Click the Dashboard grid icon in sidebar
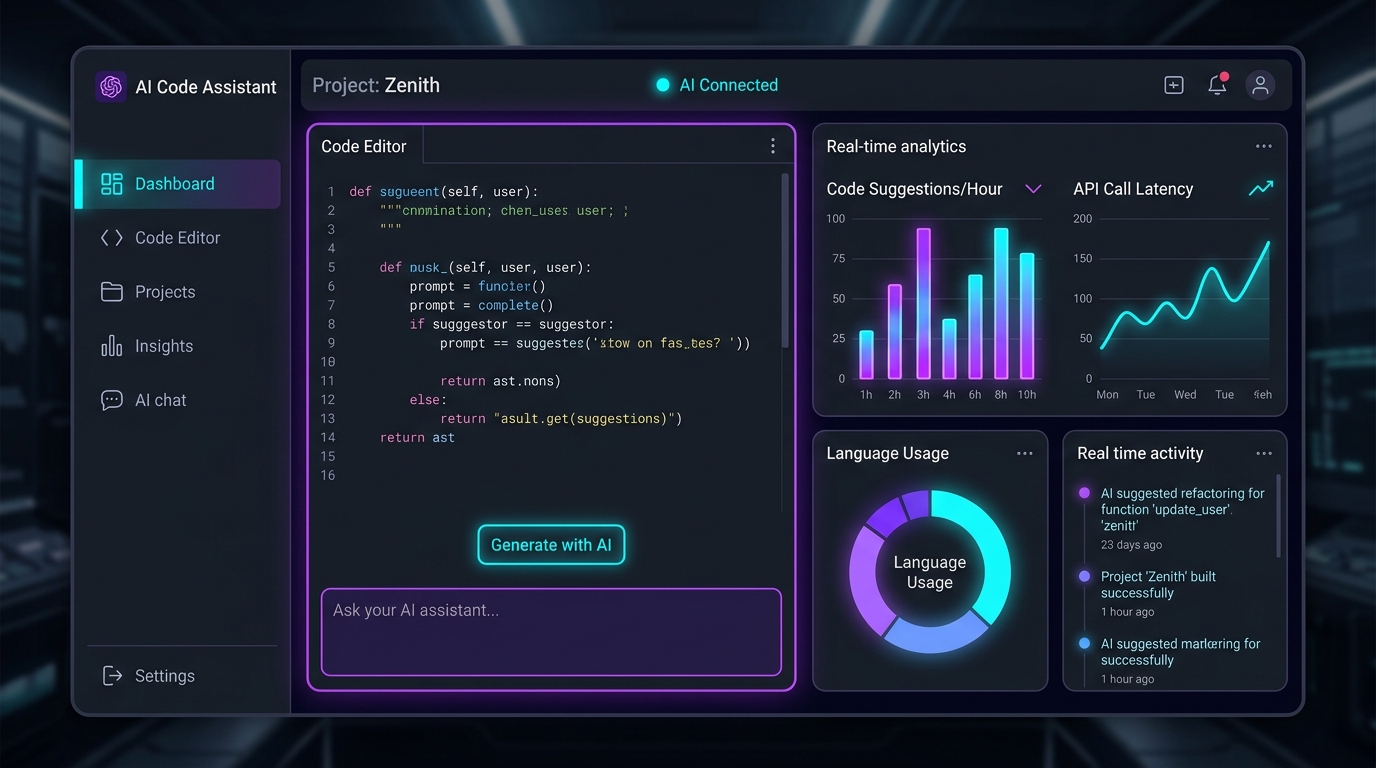 coord(112,184)
